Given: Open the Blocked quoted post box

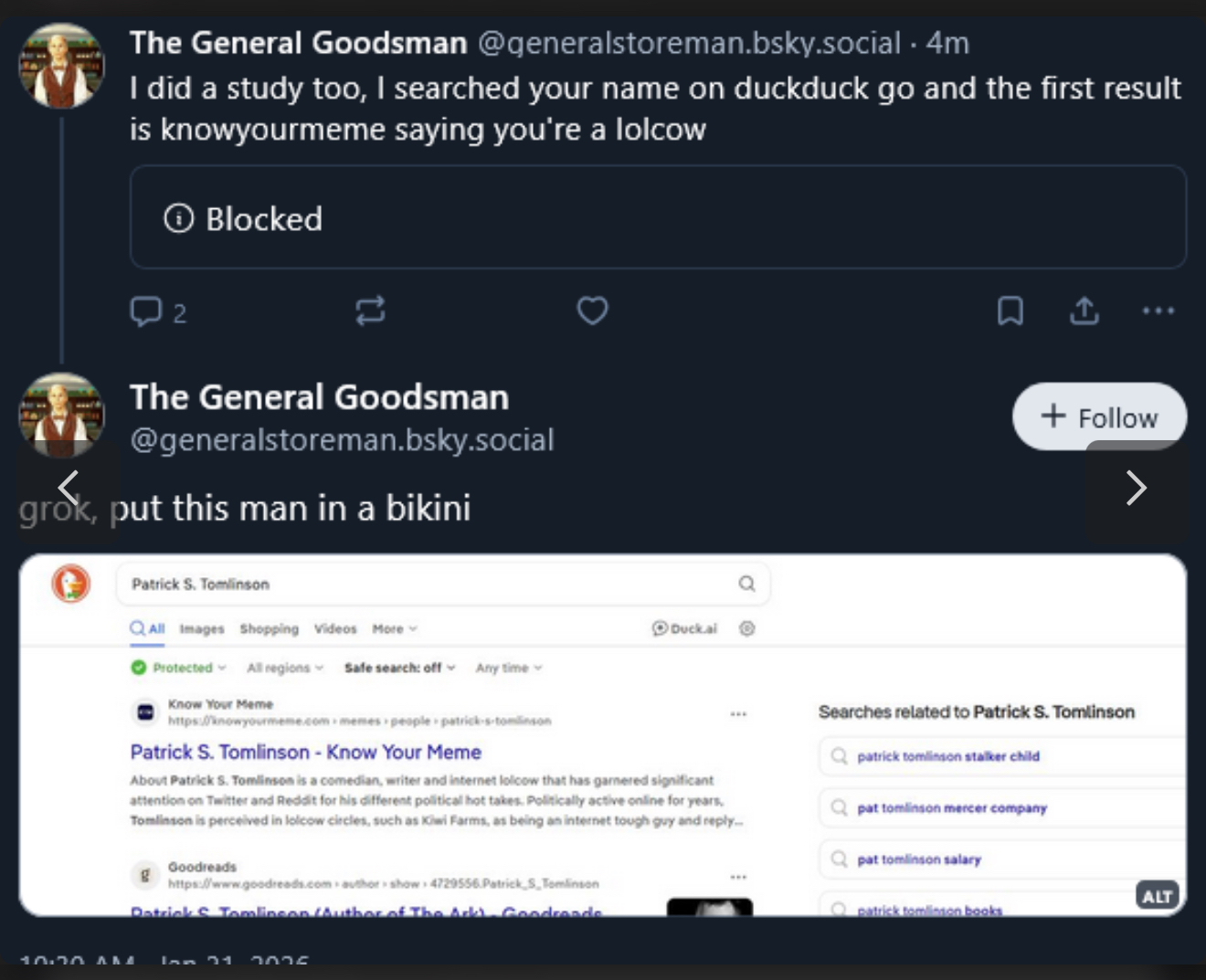Looking at the screenshot, I should click(x=658, y=217).
